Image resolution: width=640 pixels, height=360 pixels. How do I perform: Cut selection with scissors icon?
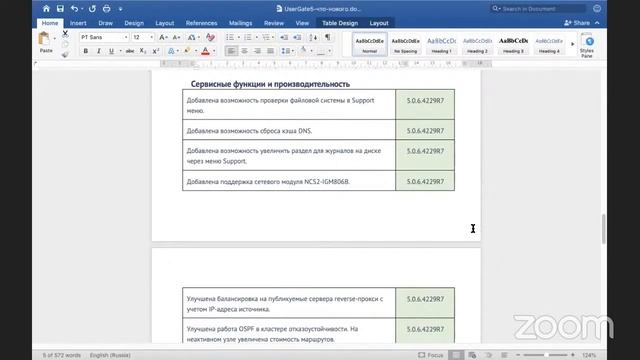pos(65,33)
